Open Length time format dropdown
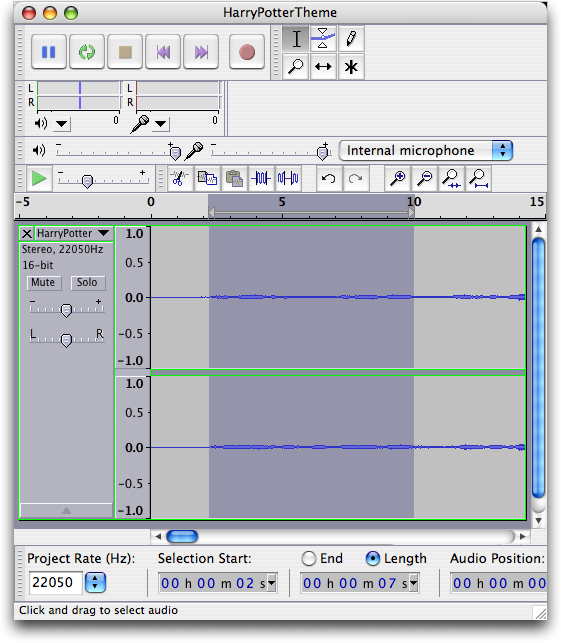561x643 pixels. [x=413, y=583]
